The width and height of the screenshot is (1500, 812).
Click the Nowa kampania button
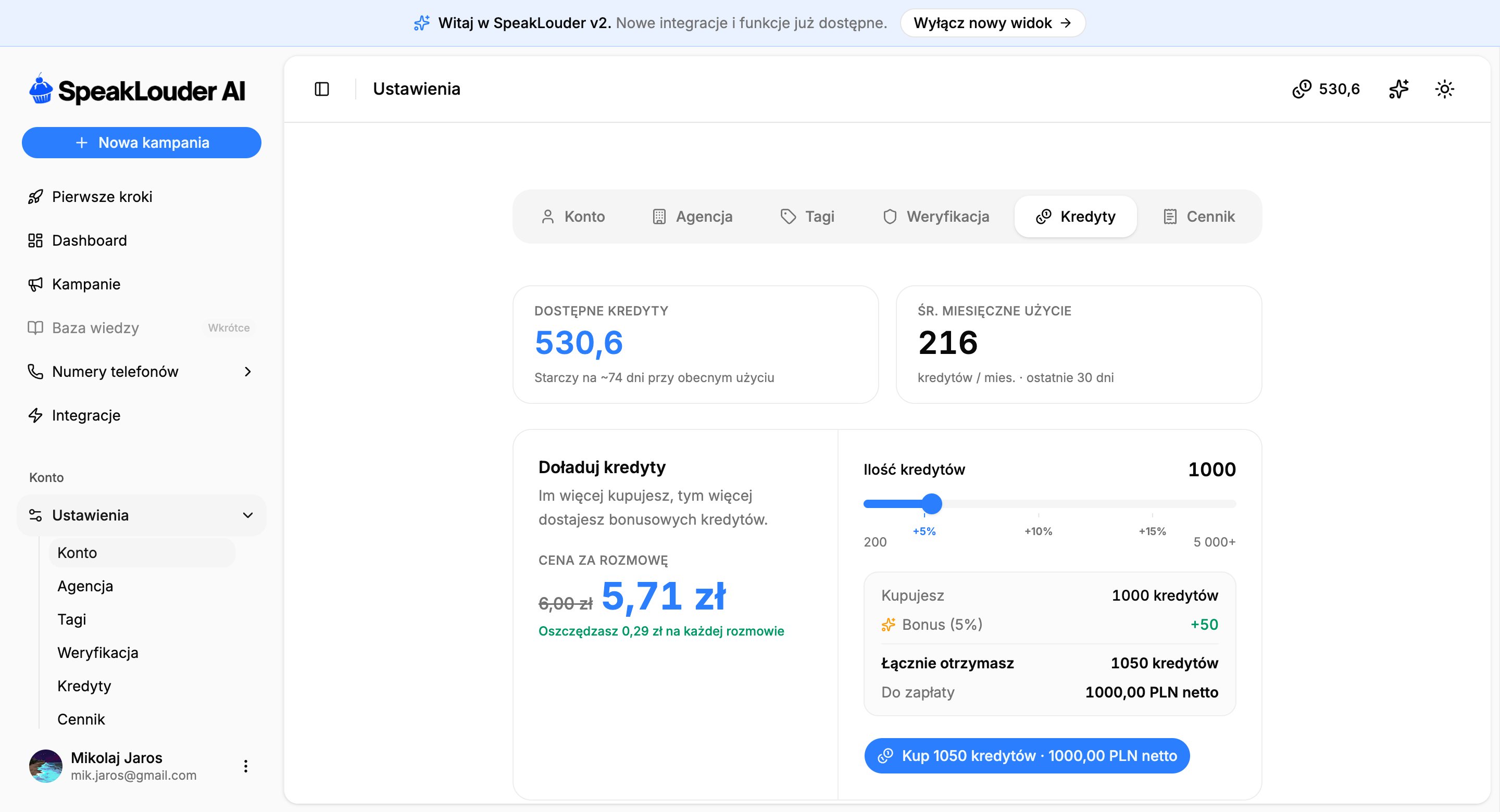coord(142,143)
